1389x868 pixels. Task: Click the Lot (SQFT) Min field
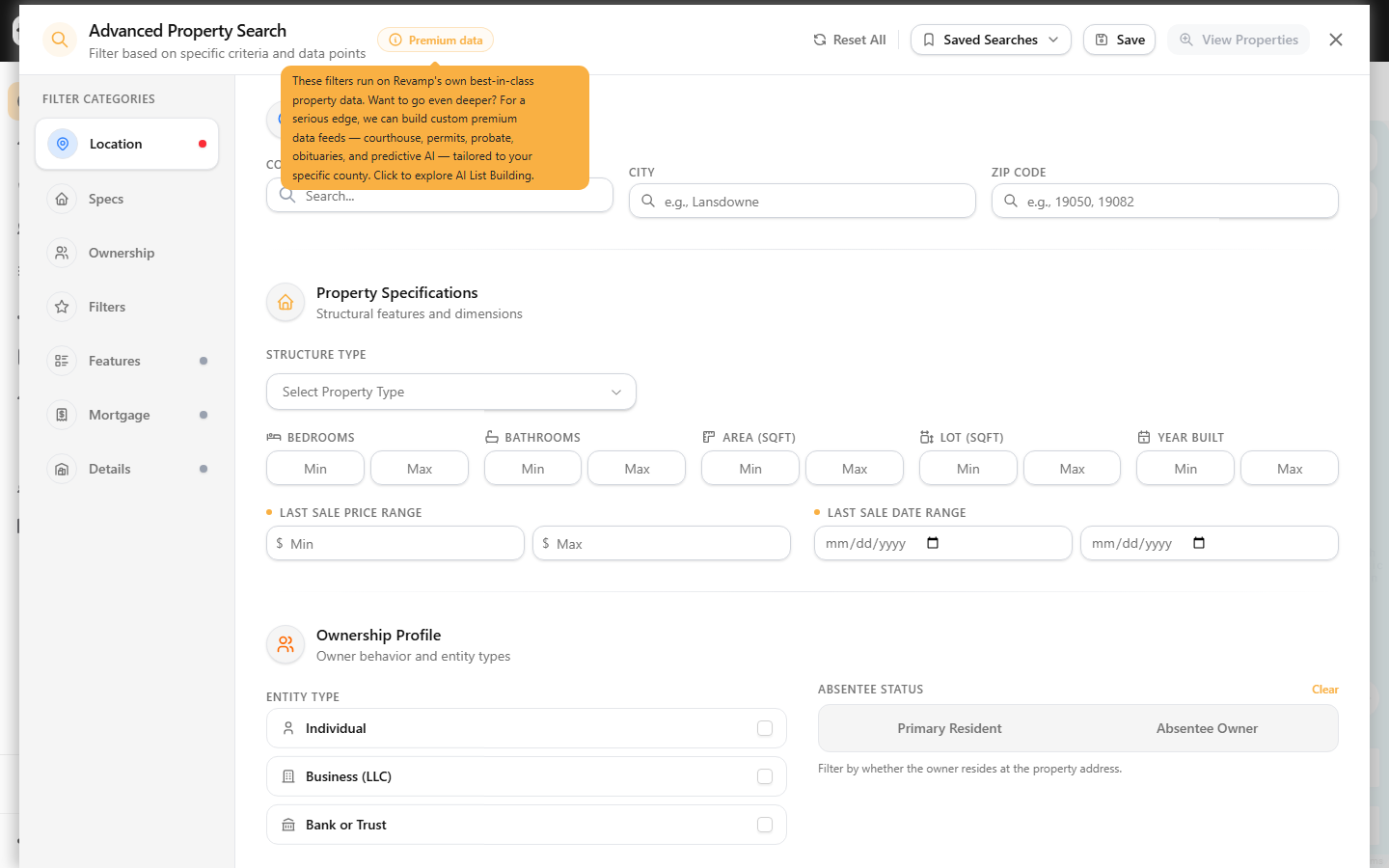coord(968,469)
